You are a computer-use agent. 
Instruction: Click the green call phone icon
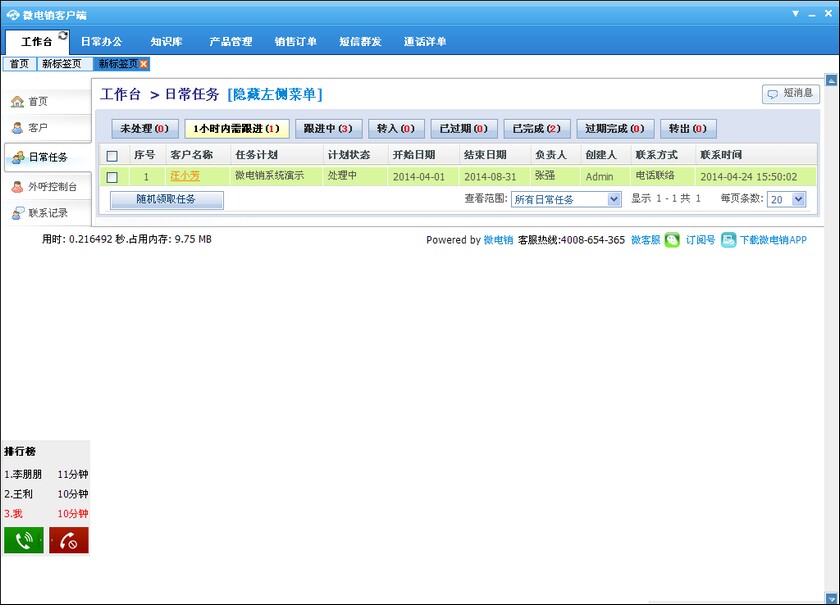click(24, 540)
